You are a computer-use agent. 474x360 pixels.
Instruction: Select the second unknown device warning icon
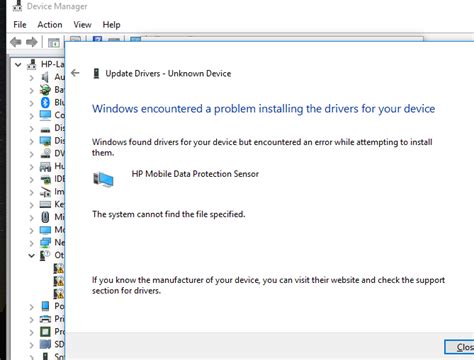click(x=59, y=281)
